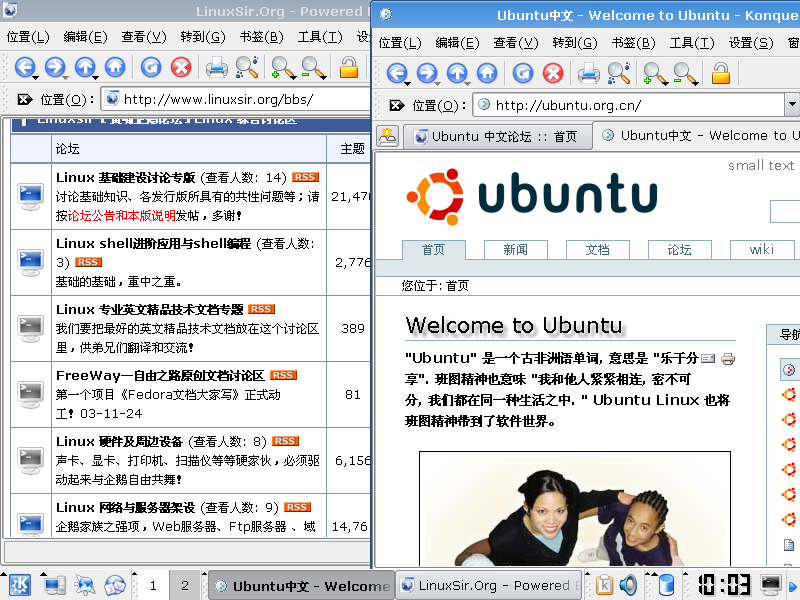
Task: Click printer icon beside the Welcome article
Action: (x=728, y=359)
